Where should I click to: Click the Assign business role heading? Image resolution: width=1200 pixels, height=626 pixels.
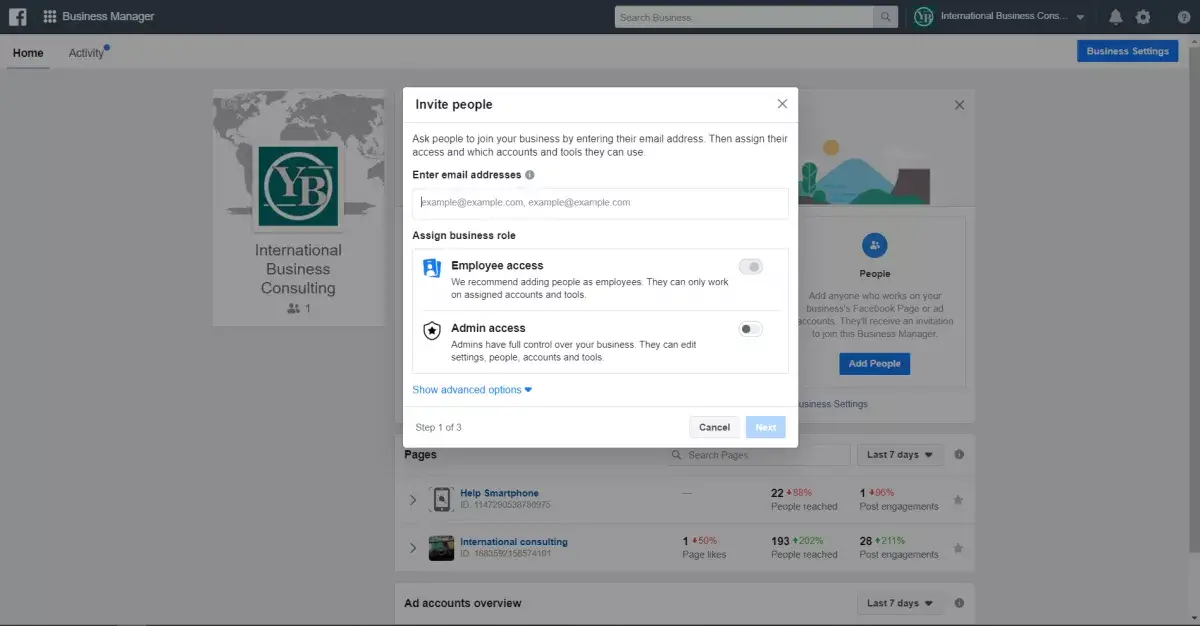[464, 235]
